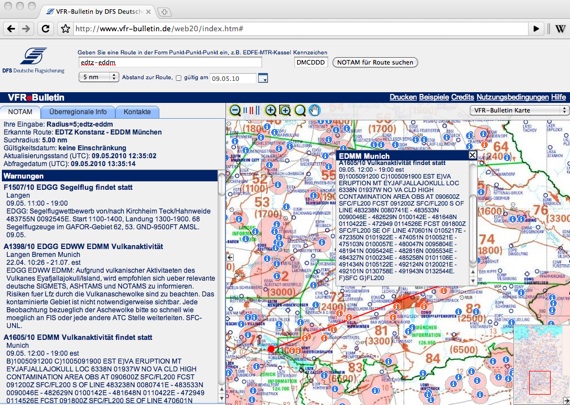Screen dimensions: 570x405
Task: Click 'Erkannte Route: EDTZ Konstanz - EDDM München' line
Action: pyautogui.click(x=83, y=132)
